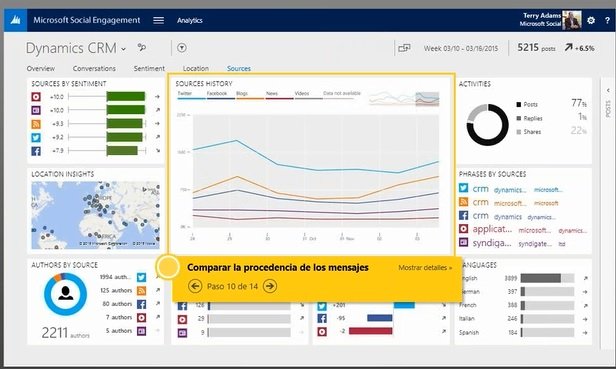Image resolution: width=616 pixels, height=369 pixels.
Task: Switch to the Sources tab
Action: point(238,68)
